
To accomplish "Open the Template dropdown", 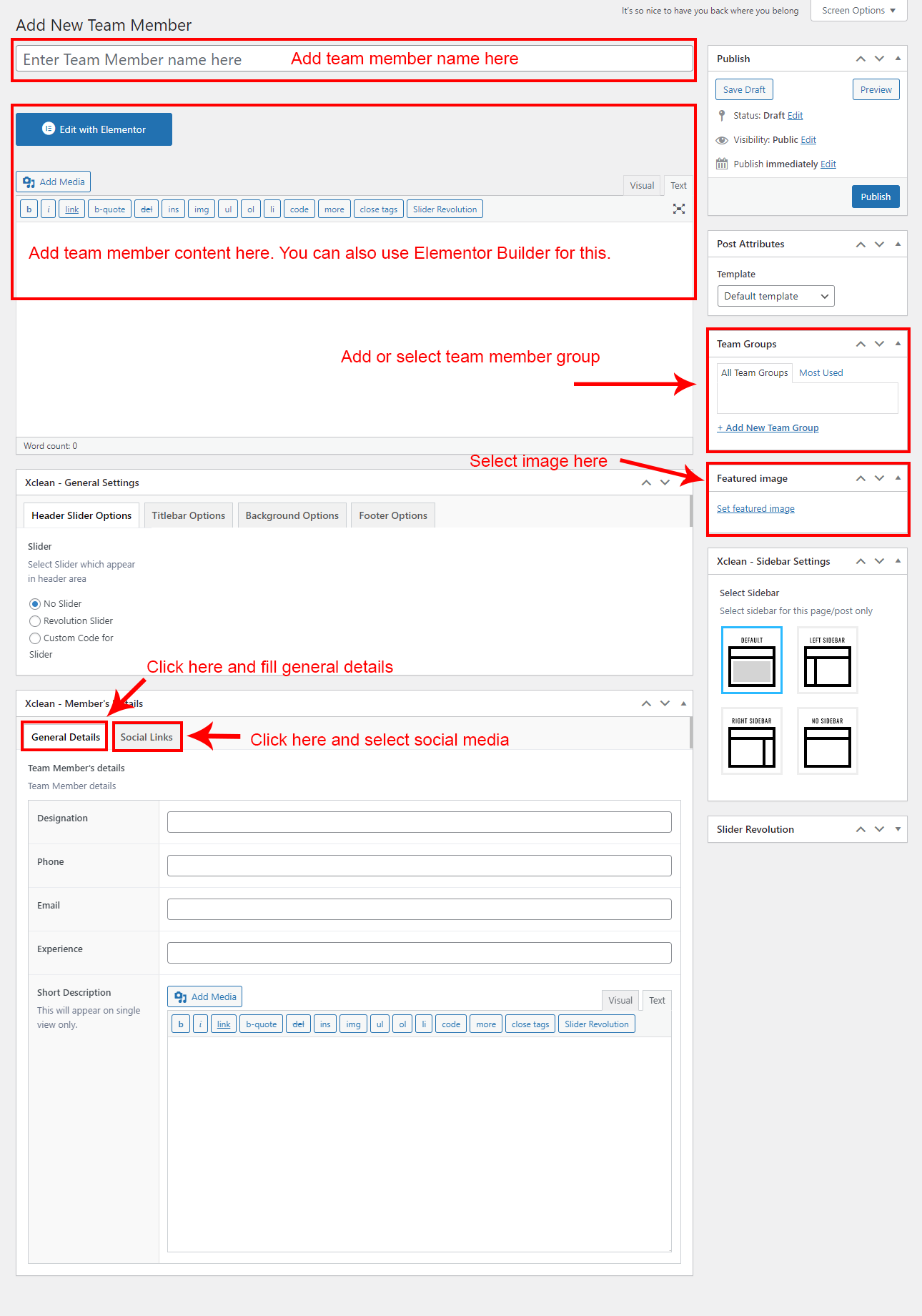I will pyautogui.click(x=775, y=296).
